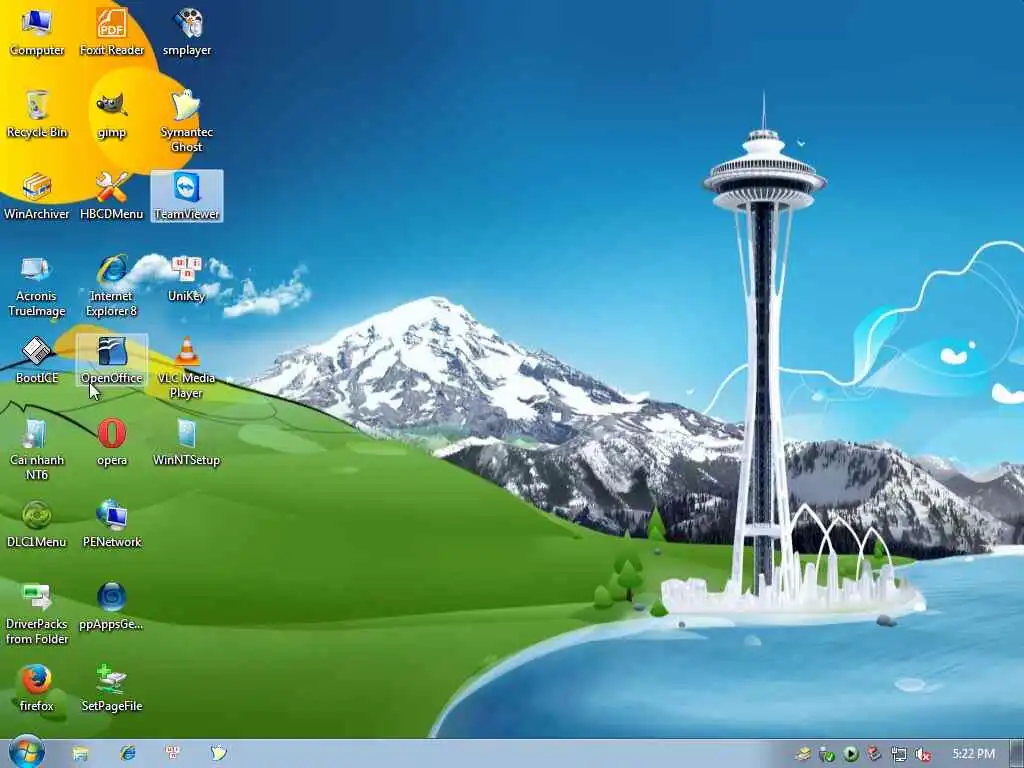Click the opera desktop shortcut

(x=112, y=442)
